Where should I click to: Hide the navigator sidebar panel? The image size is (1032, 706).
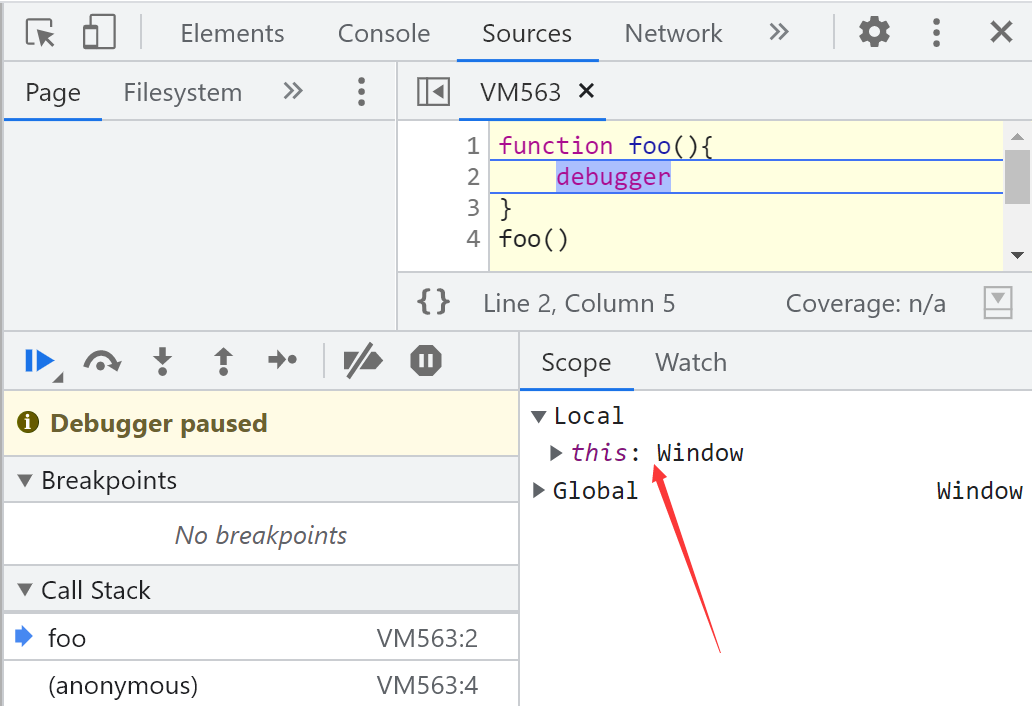click(433, 92)
